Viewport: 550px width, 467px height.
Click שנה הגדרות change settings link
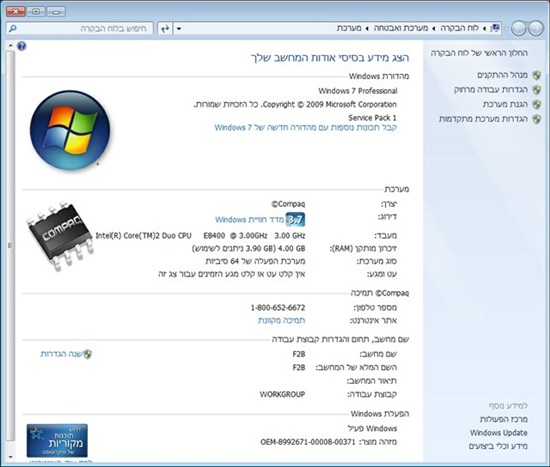tap(61, 354)
